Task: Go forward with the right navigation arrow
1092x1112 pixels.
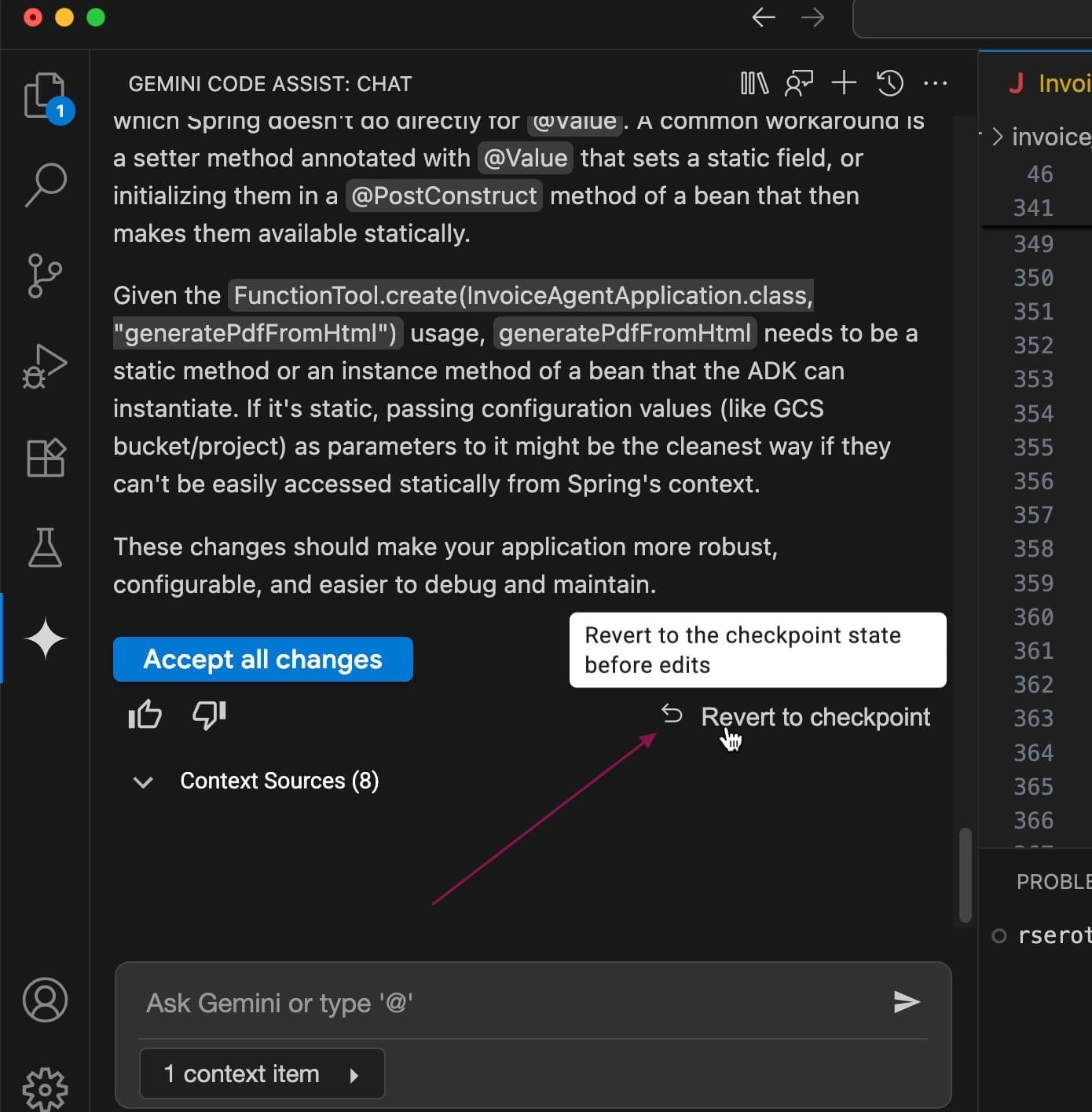Action: (x=813, y=17)
